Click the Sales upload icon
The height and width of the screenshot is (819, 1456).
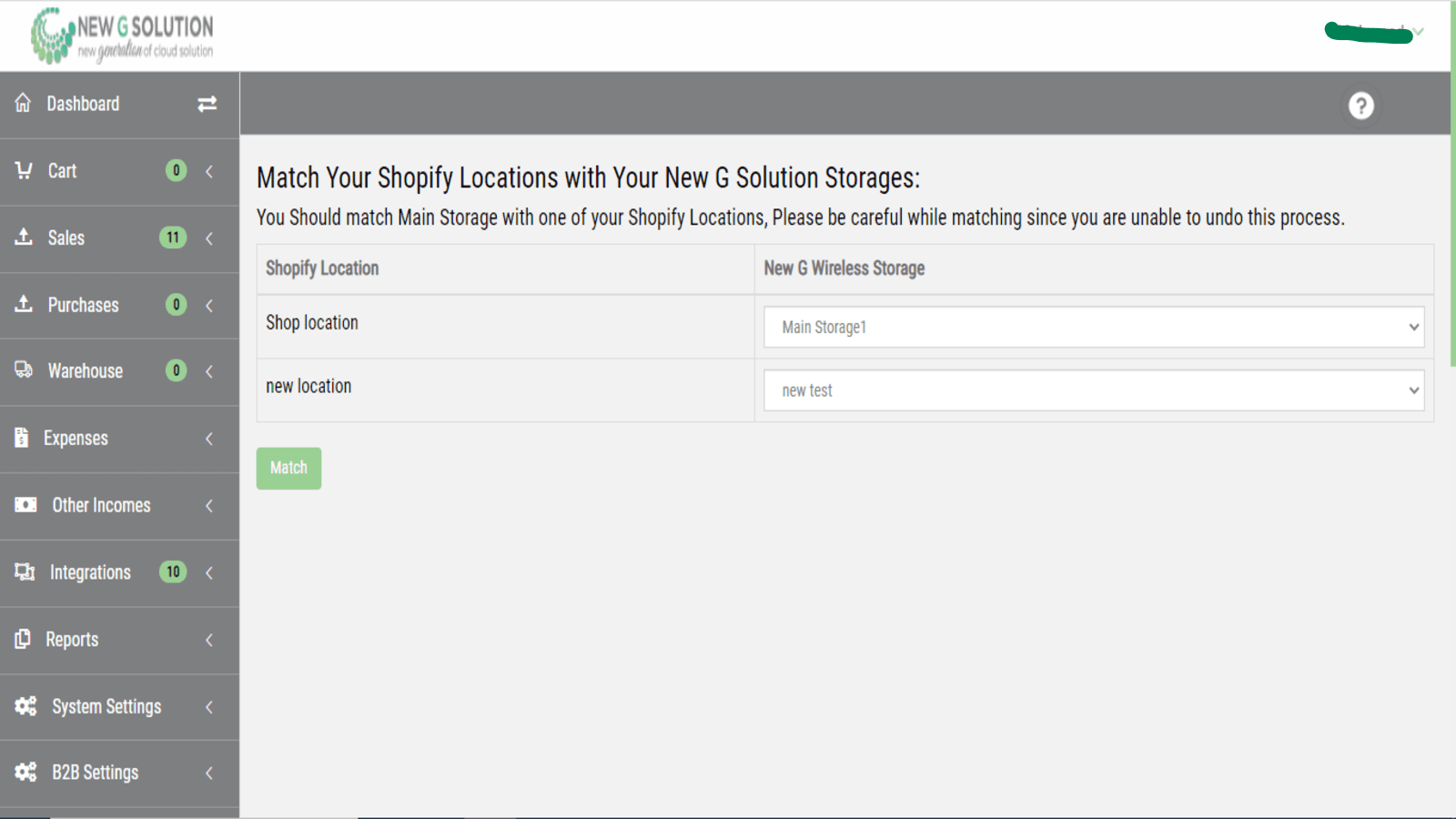click(x=24, y=237)
